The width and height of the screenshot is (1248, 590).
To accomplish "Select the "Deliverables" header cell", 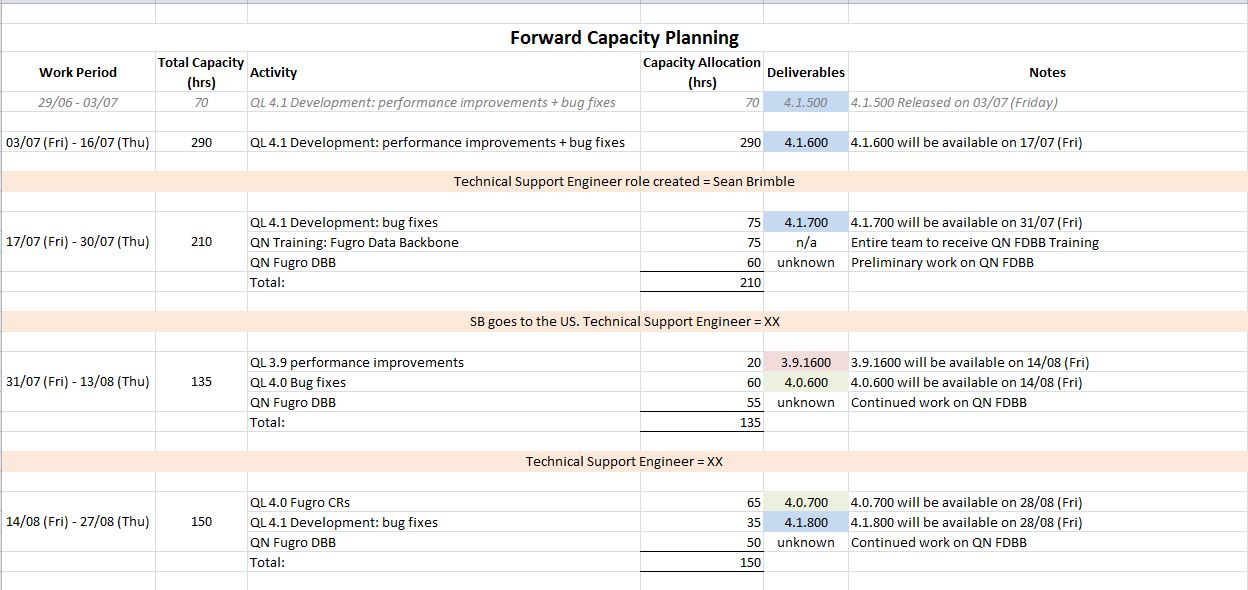I will pos(805,72).
